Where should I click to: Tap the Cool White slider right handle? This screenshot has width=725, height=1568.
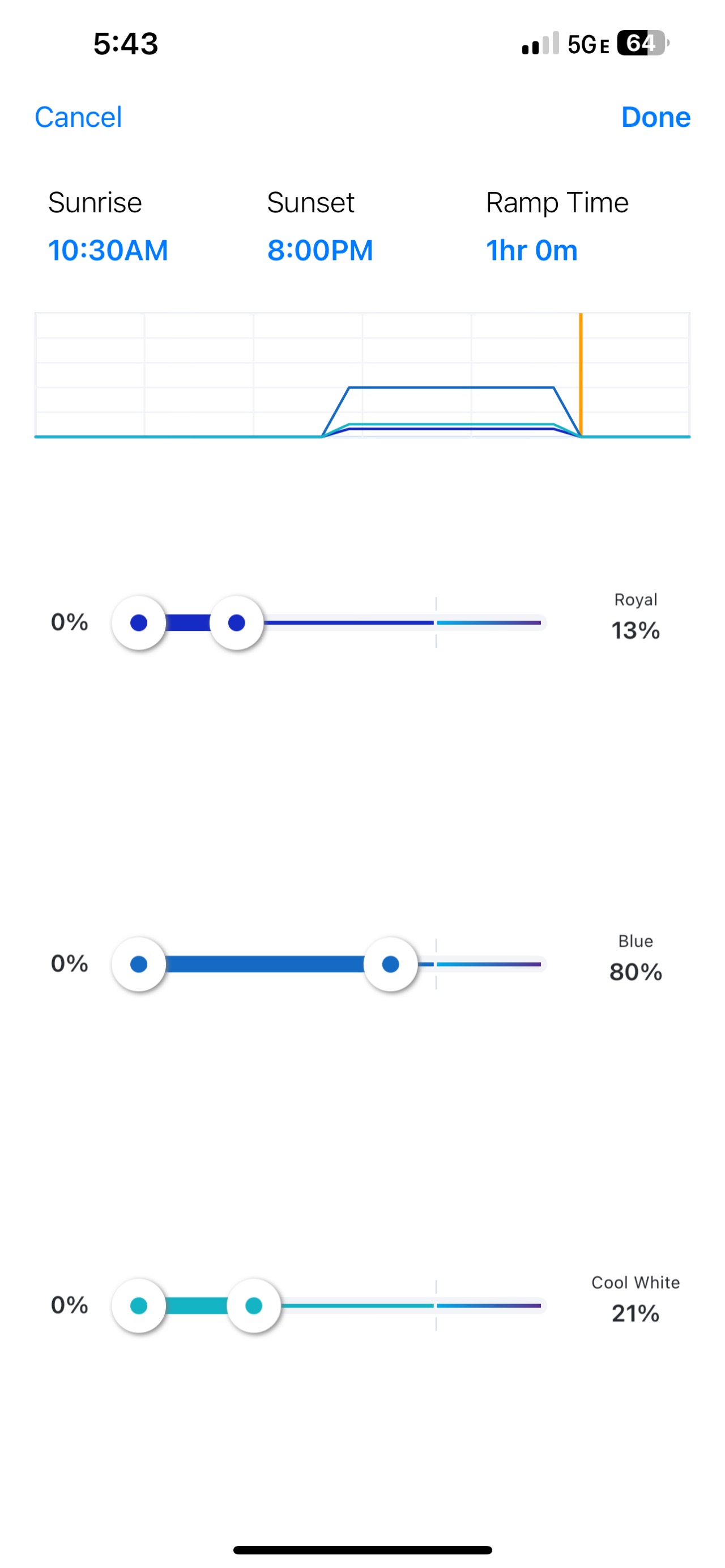(x=253, y=1306)
